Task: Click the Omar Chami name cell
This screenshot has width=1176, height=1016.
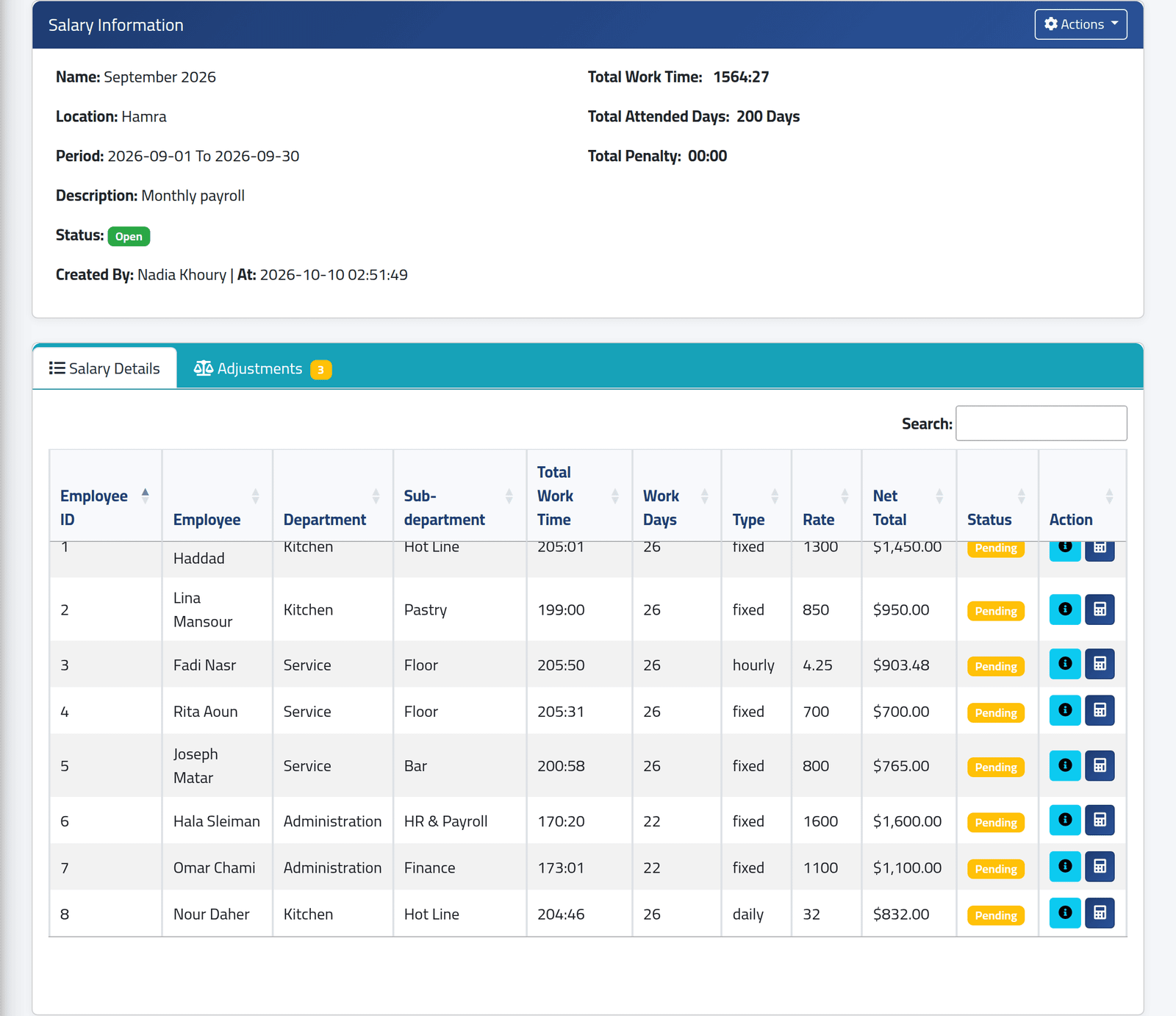Action: click(x=217, y=867)
